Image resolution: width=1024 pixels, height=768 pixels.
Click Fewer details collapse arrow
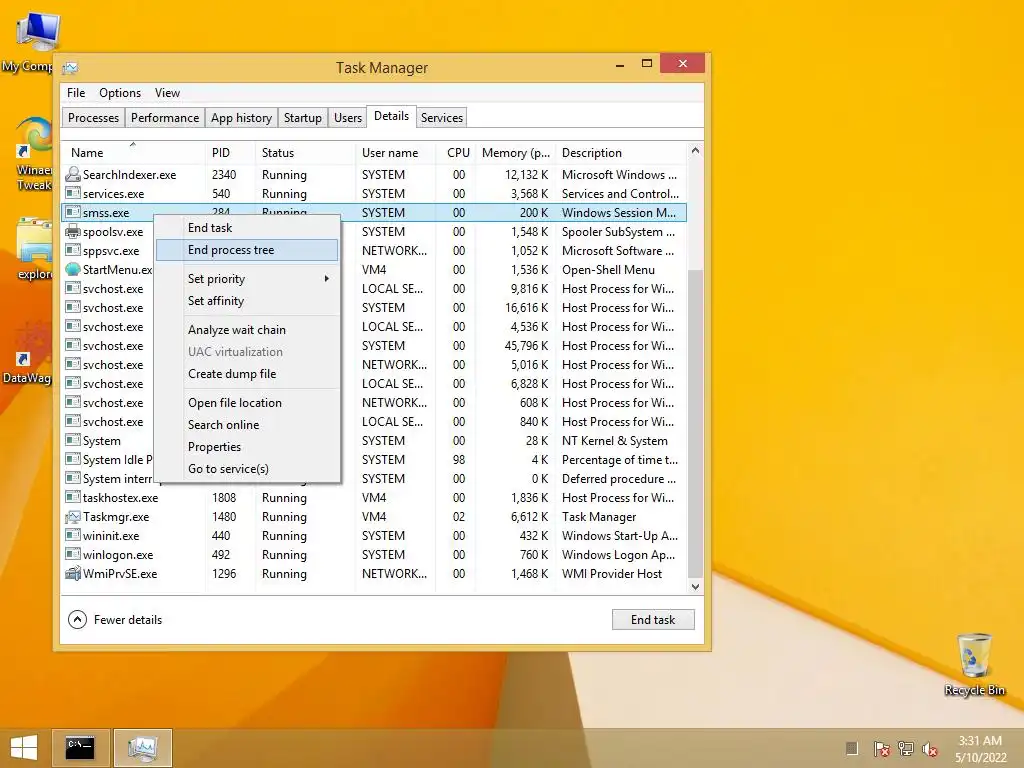77,619
